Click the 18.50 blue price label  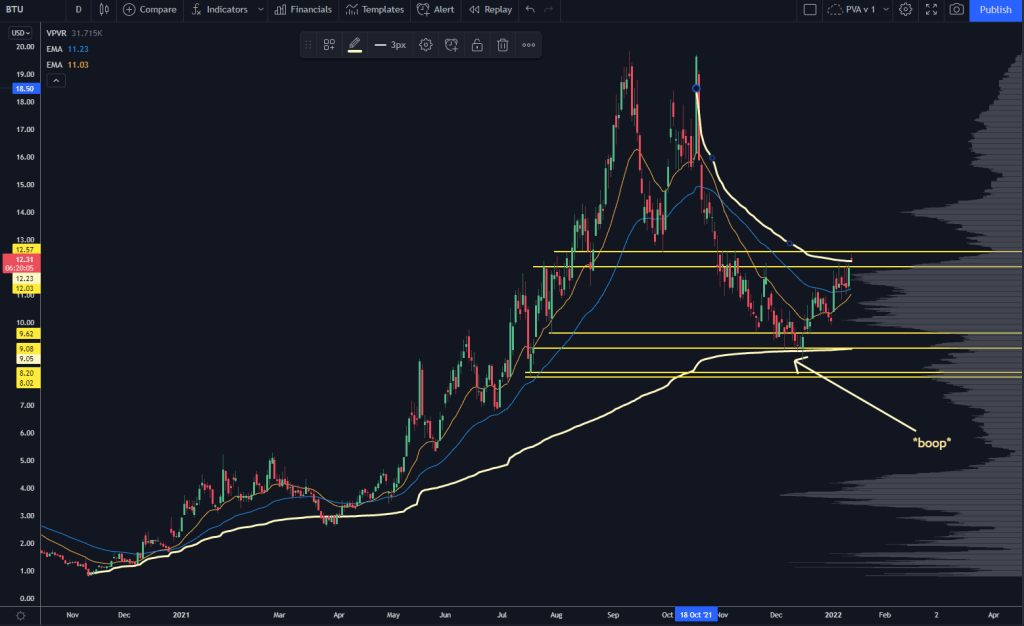tap(25, 89)
